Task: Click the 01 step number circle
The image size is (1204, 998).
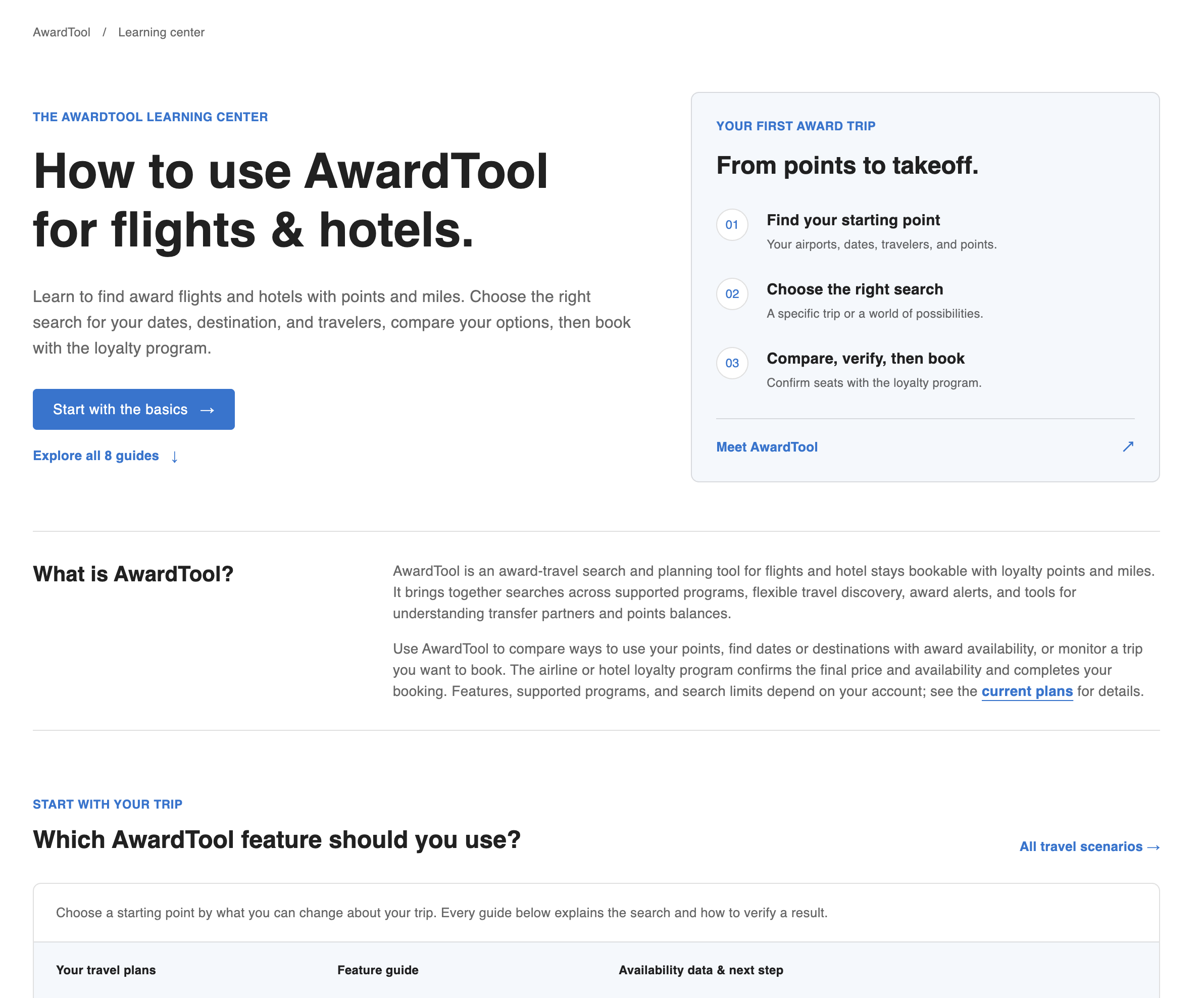Action: tap(732, 225)
